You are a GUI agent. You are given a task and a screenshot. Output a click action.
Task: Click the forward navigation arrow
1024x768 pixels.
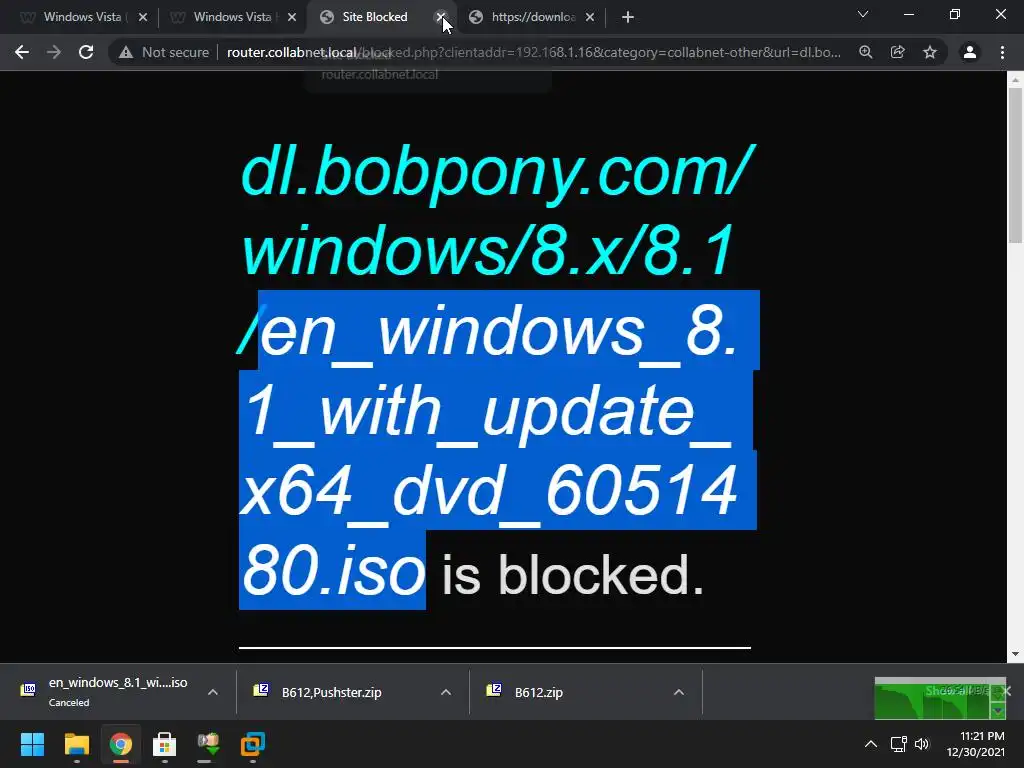tap(54, 52)
